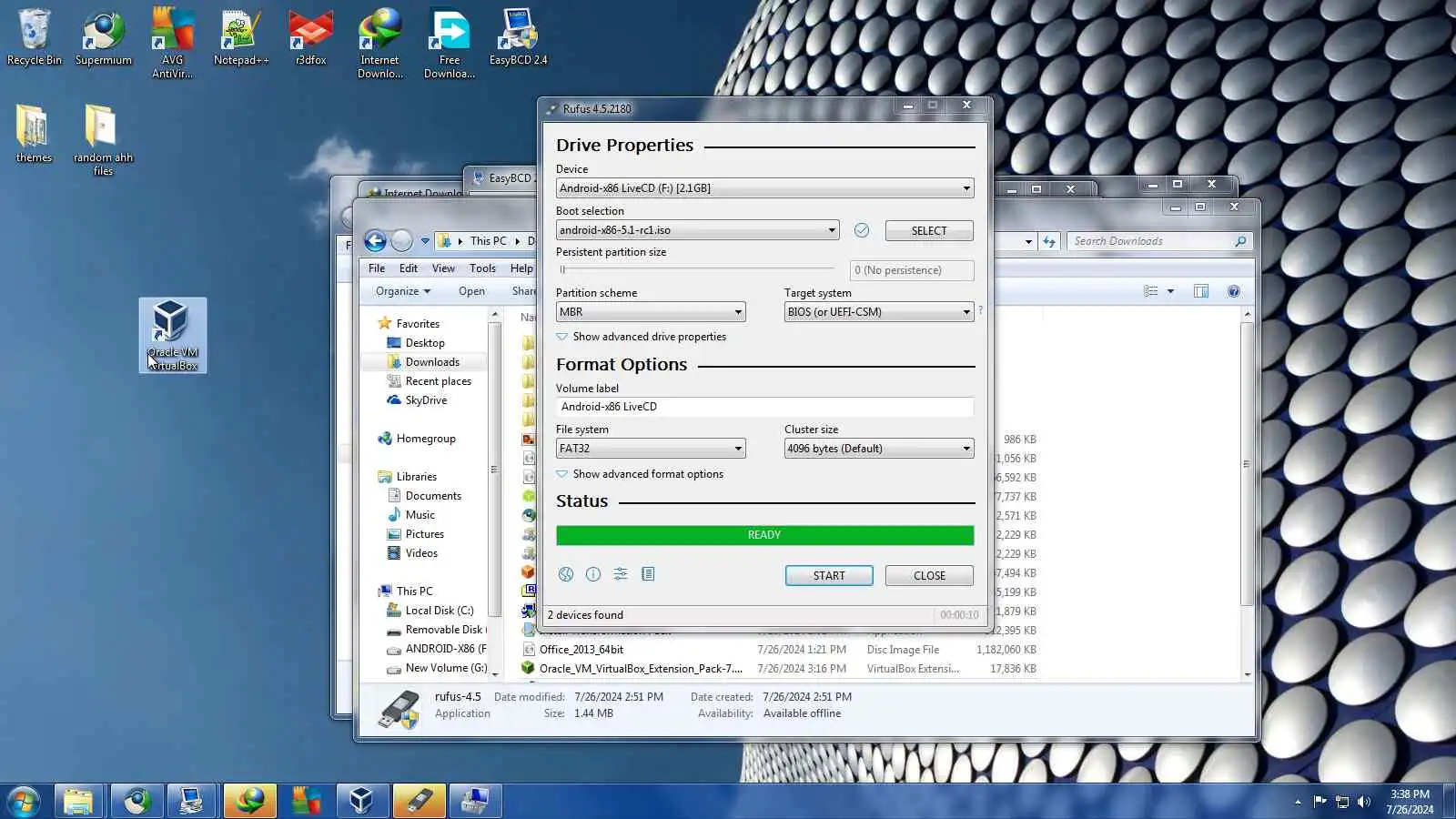
Task: Open the File system FAT32 dropdown
Action: pyautogui.click(x=651, y=449)
